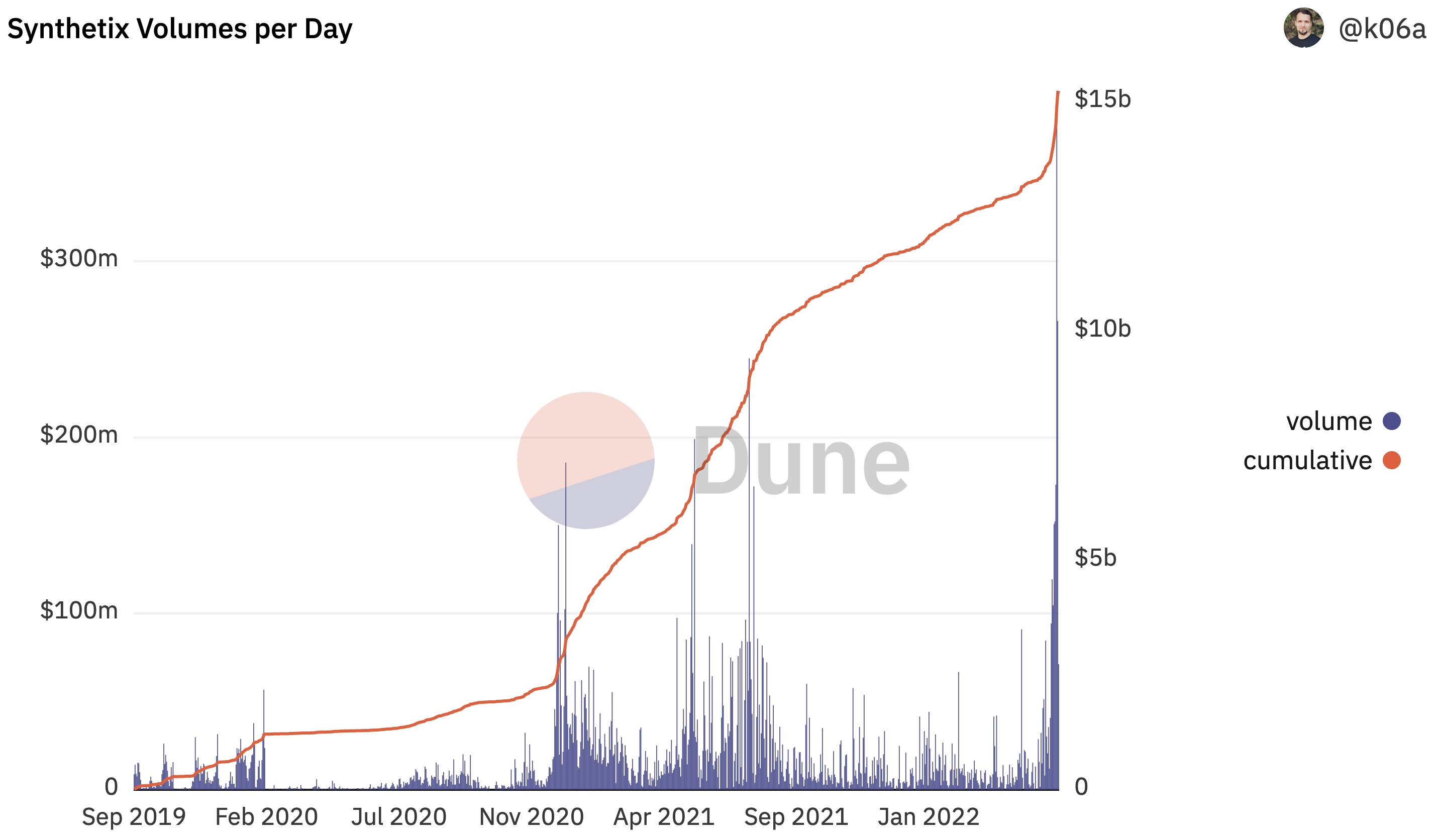Select the Feb 2020 axis label
The height and width of the screenshot is (840, 1437).
266,816
